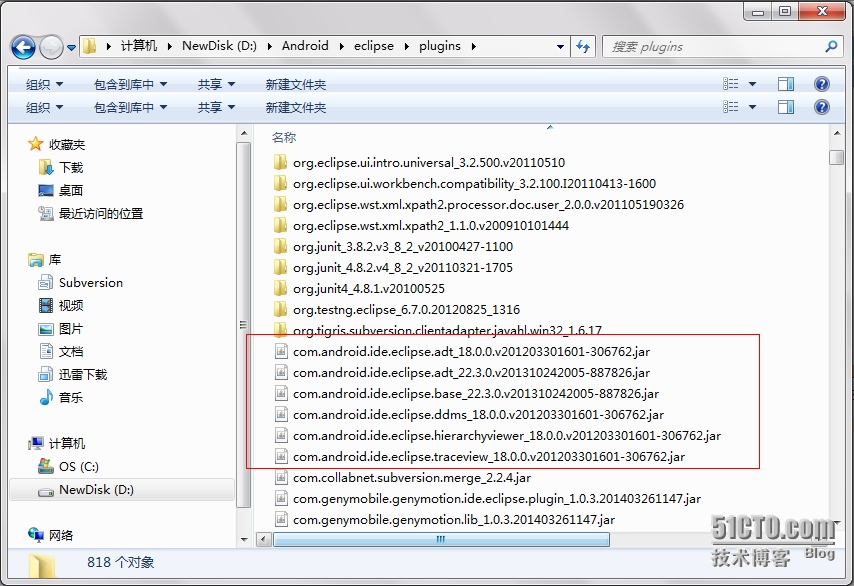The height and width of the screenshot is (586, 854).
Task: Open the Subversion library
Action: [90, 283]
